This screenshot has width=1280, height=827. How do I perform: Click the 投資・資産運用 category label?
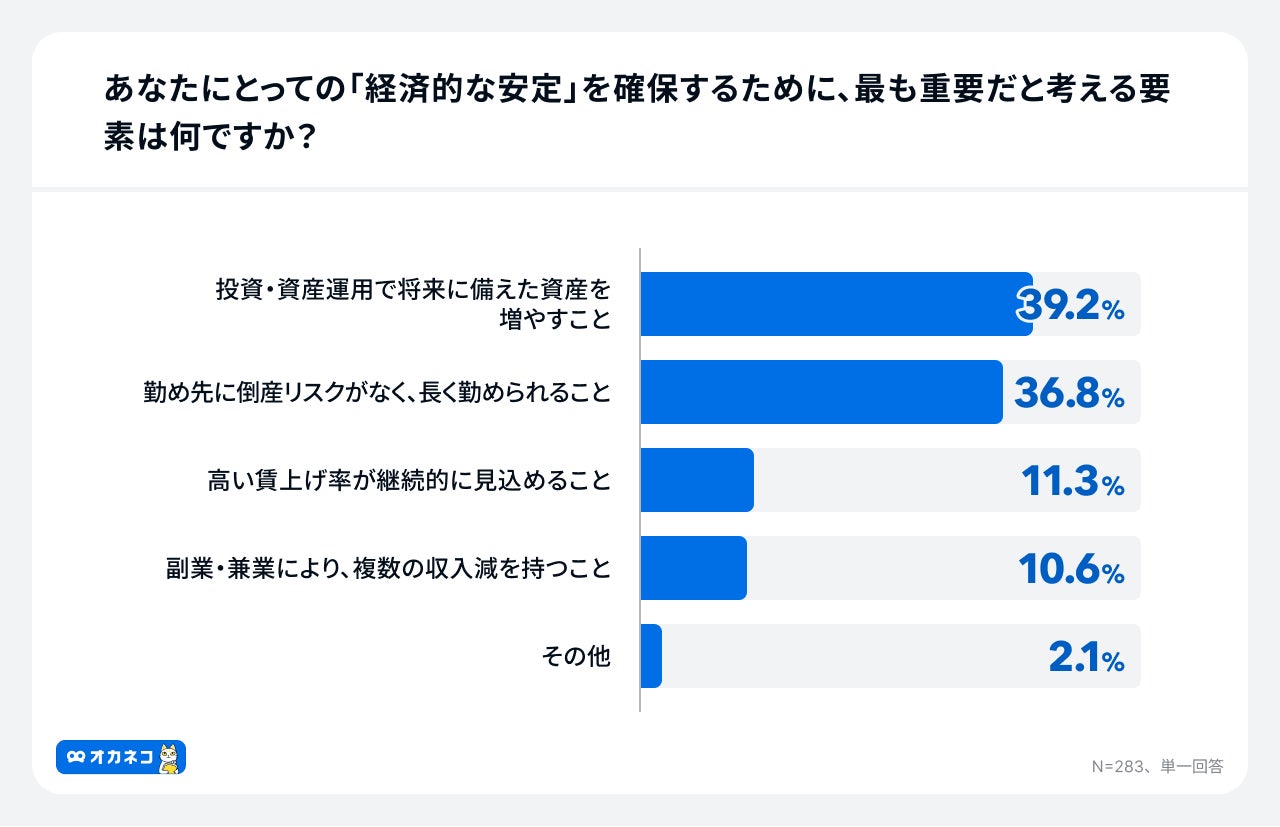(412, 304)
